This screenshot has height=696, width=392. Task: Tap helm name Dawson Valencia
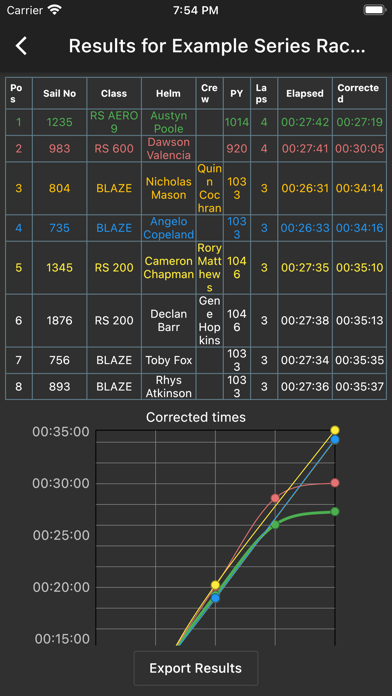tap(169, 149)
